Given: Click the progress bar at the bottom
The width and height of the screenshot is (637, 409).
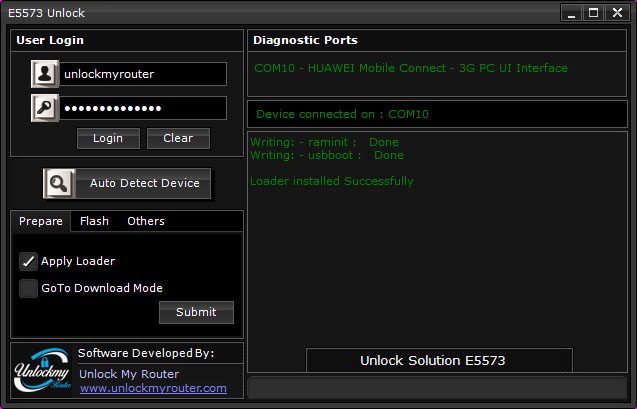Looking at the screenshot, I should point(437,387).
